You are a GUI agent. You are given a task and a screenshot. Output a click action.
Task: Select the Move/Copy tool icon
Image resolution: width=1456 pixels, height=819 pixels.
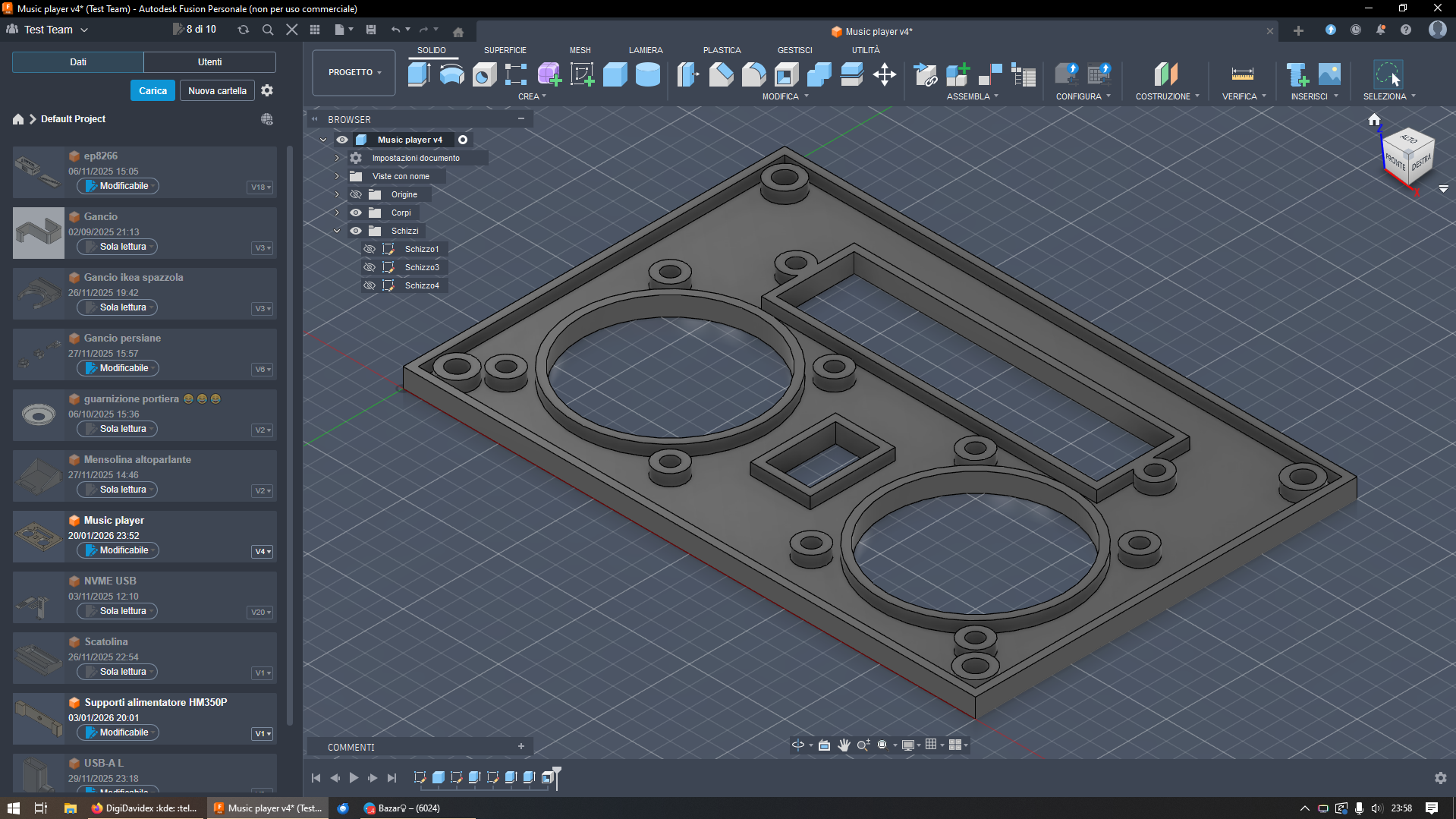tap(884, 74)
